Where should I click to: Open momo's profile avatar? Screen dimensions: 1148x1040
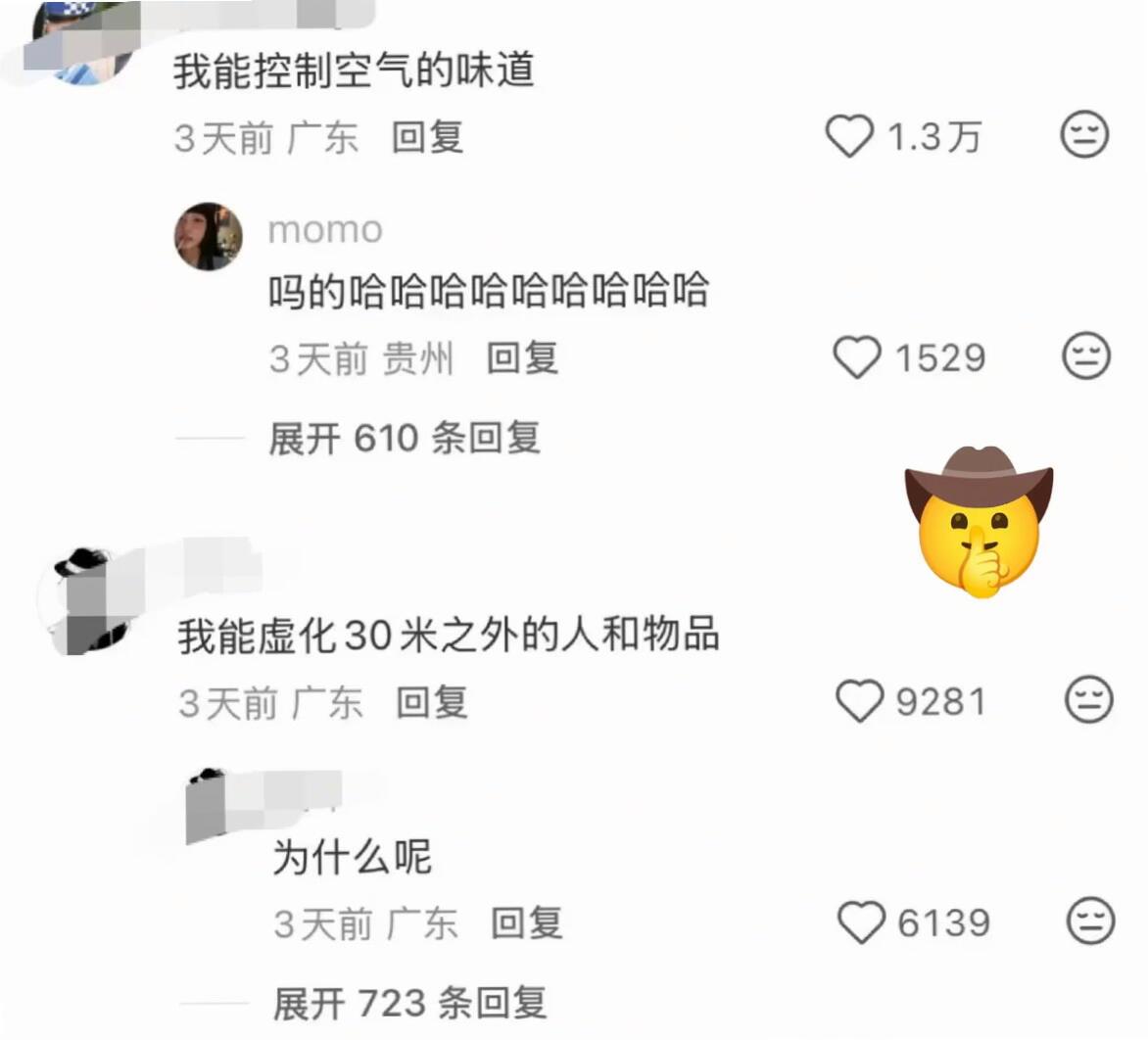pos(208,236)
